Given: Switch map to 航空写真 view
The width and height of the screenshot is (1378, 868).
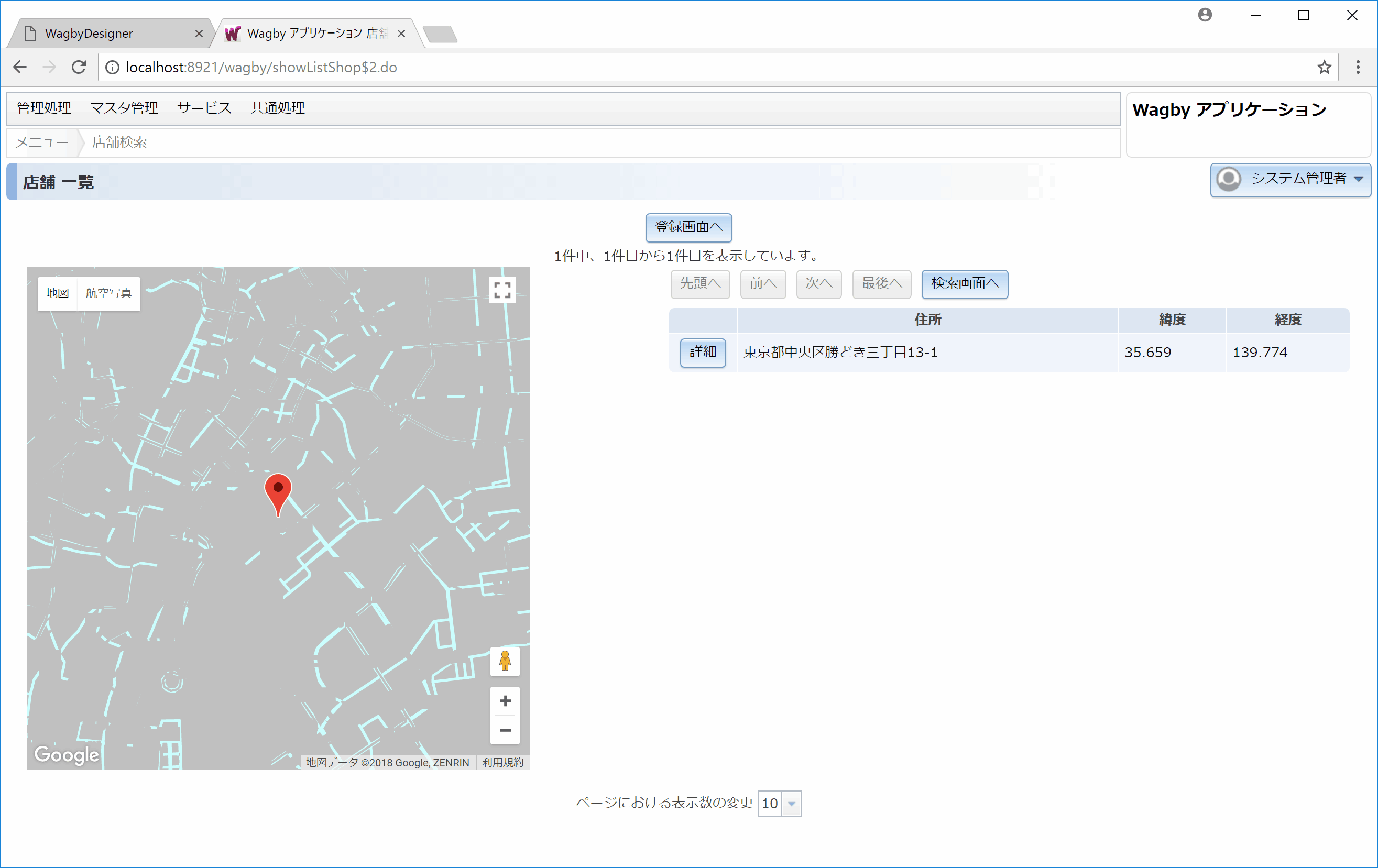Looking at the screenshot, I should [x=108, y=293].
